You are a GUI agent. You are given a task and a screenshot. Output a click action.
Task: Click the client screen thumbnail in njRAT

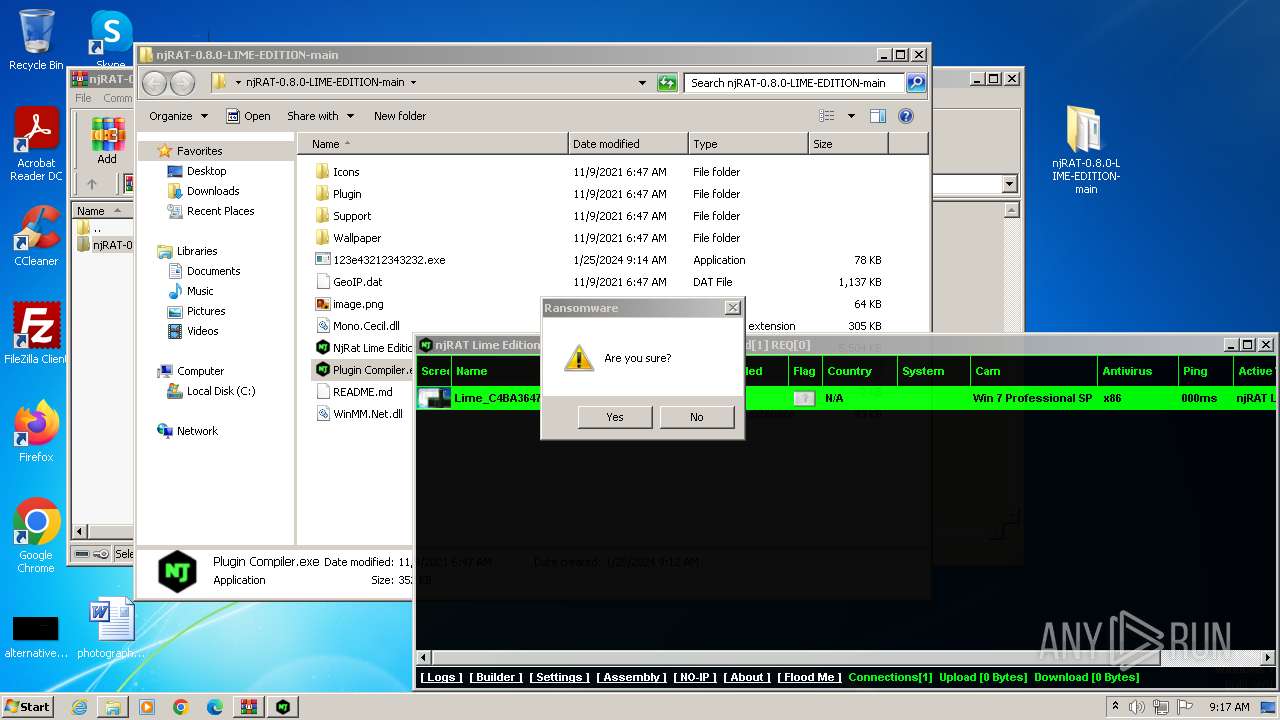pyautogui.click(x=435, y=398)
